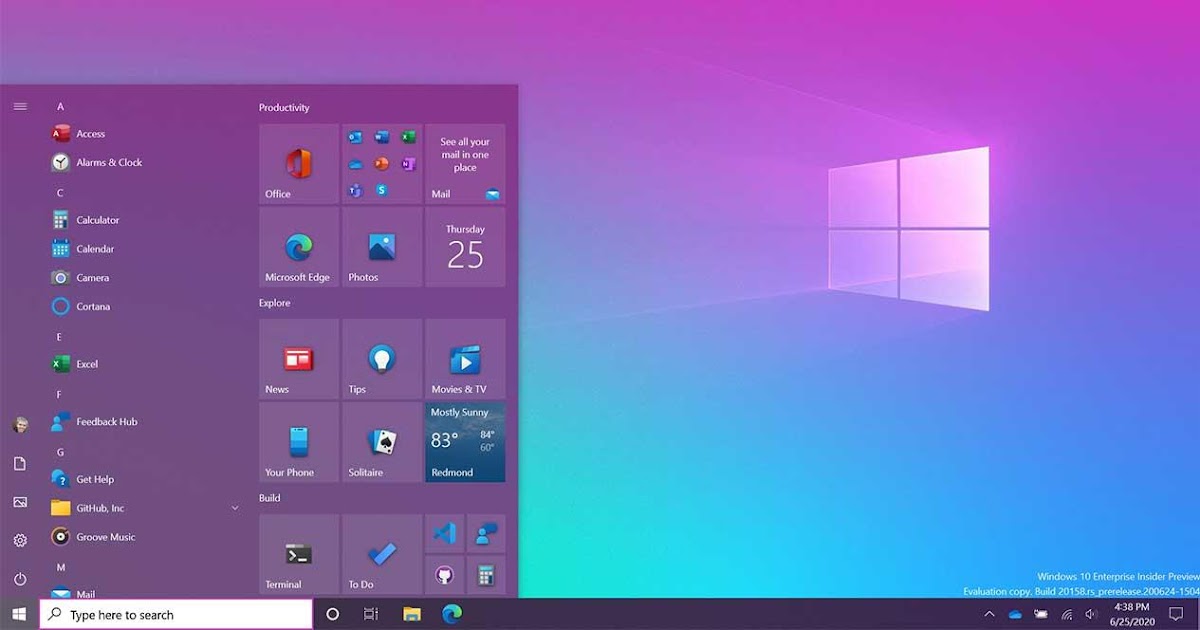The width and height of the screenshot is (1200, 630).
Task: Launch Groove Music
Action: point(145,537)
